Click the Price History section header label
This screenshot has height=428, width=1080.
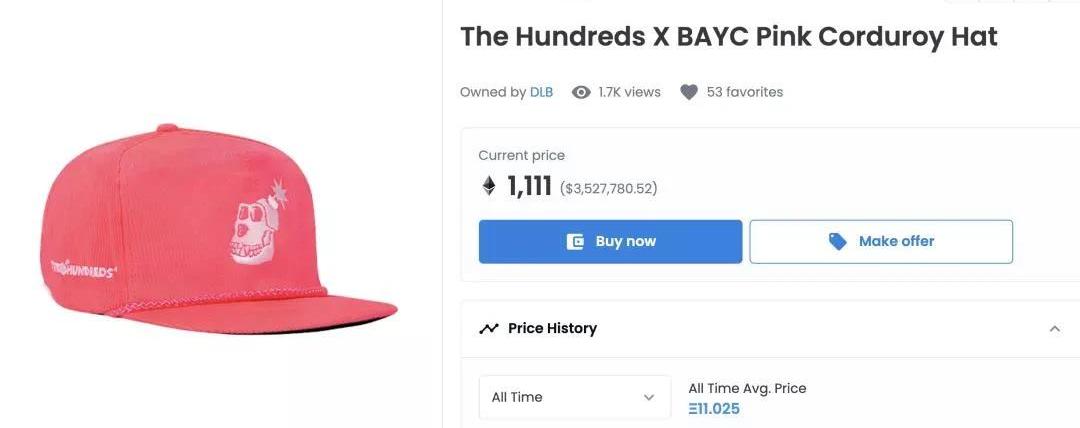point(552,328)
